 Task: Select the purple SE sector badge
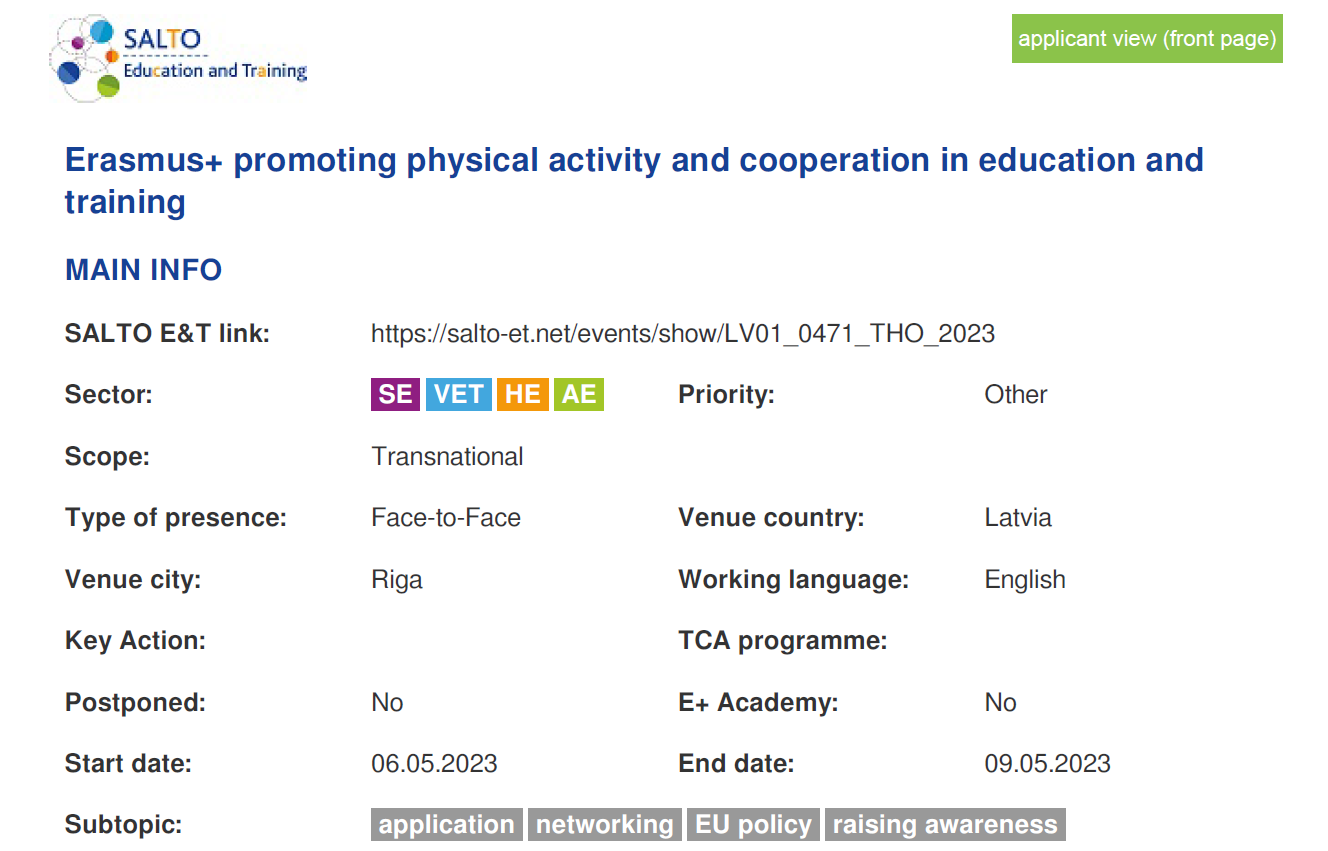click(395, 394)
